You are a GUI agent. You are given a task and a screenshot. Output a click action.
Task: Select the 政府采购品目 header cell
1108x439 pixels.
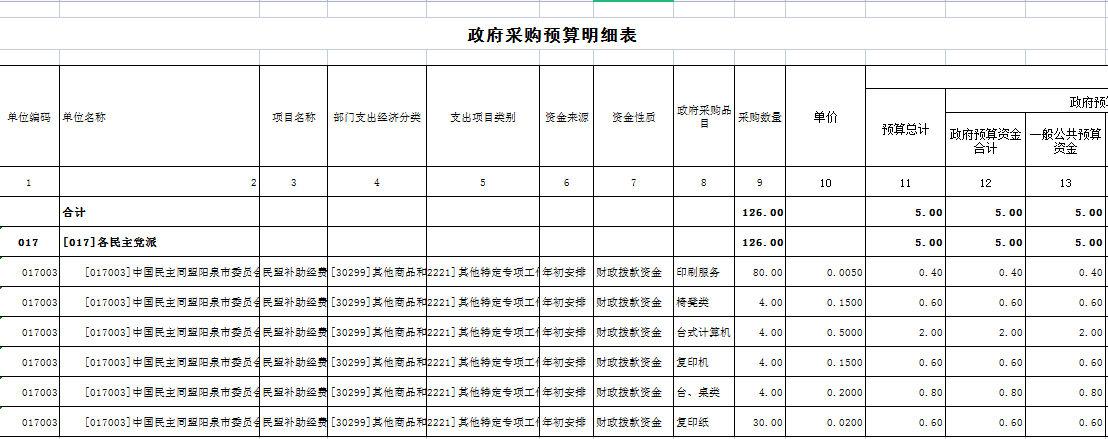704,117
